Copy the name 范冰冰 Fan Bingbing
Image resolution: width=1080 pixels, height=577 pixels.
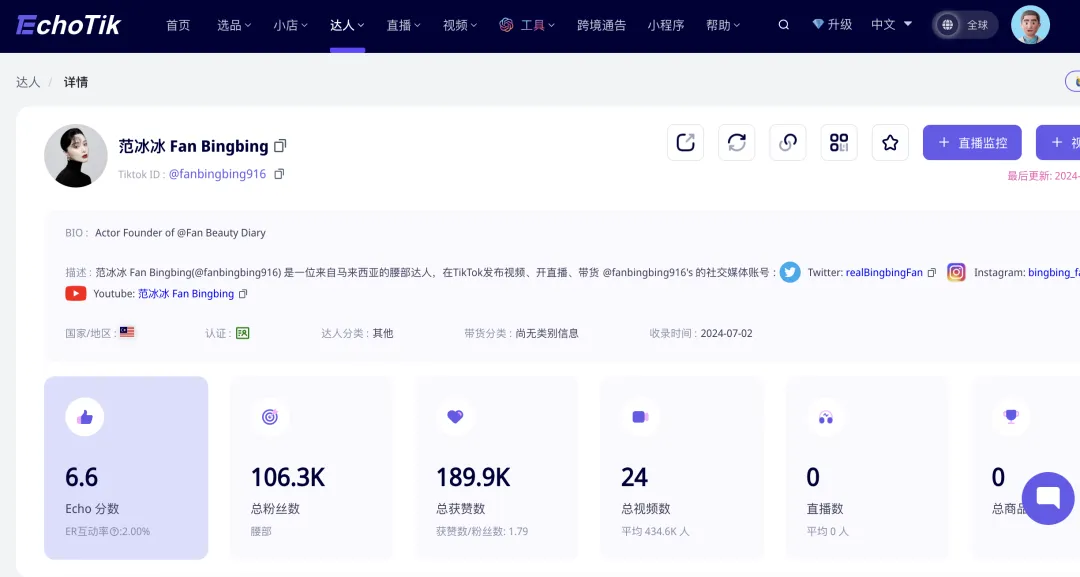point(280,146)
